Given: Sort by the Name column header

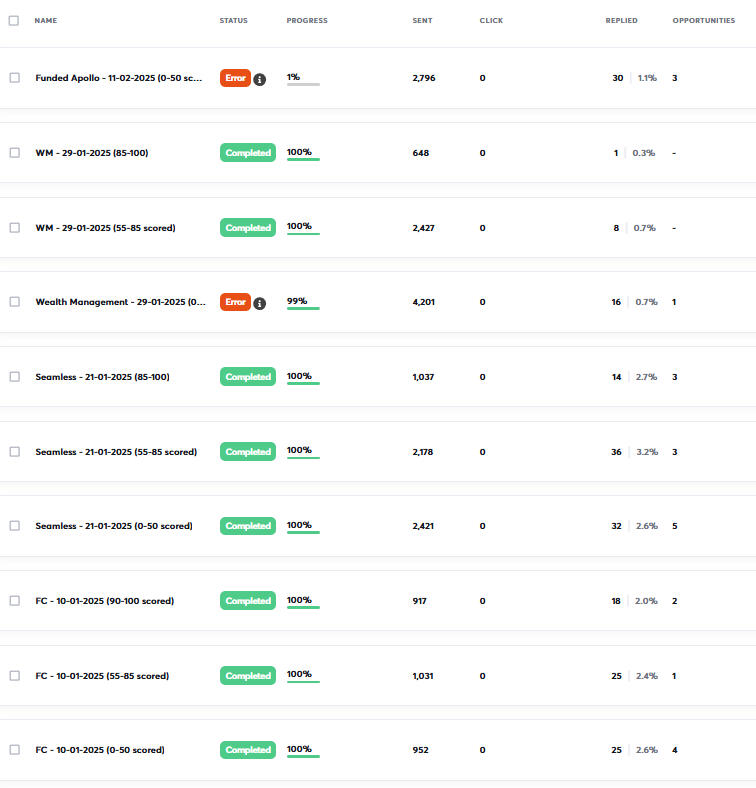Looking at the screenshot, I should pos(46,20).
